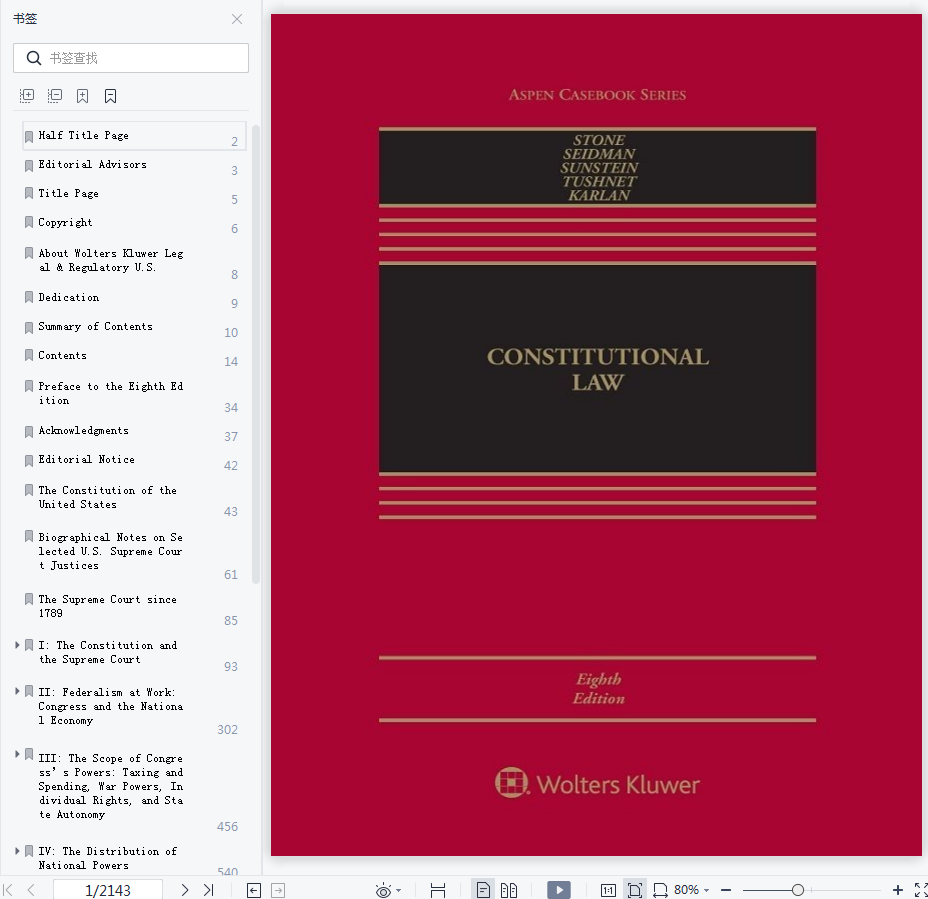This screenshot has height=899, width=928.
Task: Toggle eye protection mode icon
Action: coord(384,890)
